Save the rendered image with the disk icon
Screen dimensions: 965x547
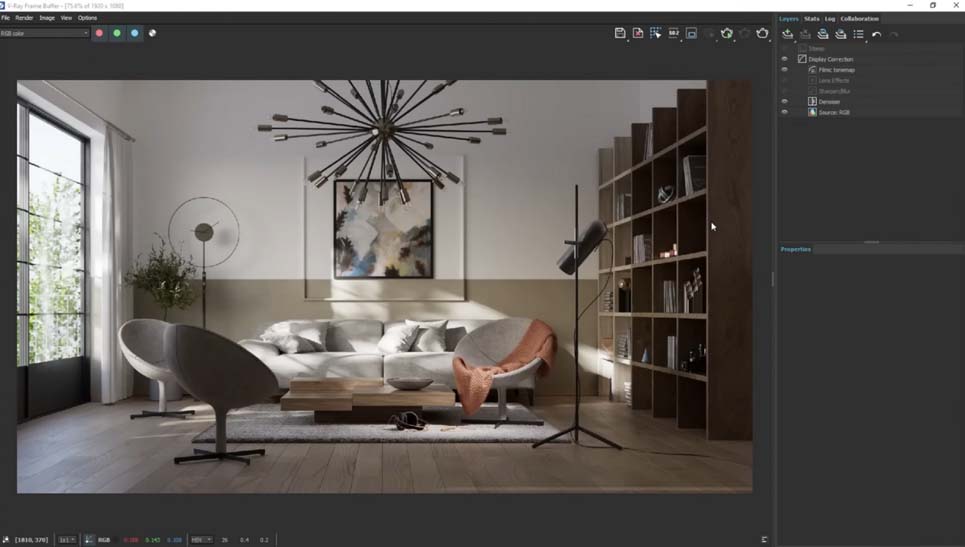point(620,33)
